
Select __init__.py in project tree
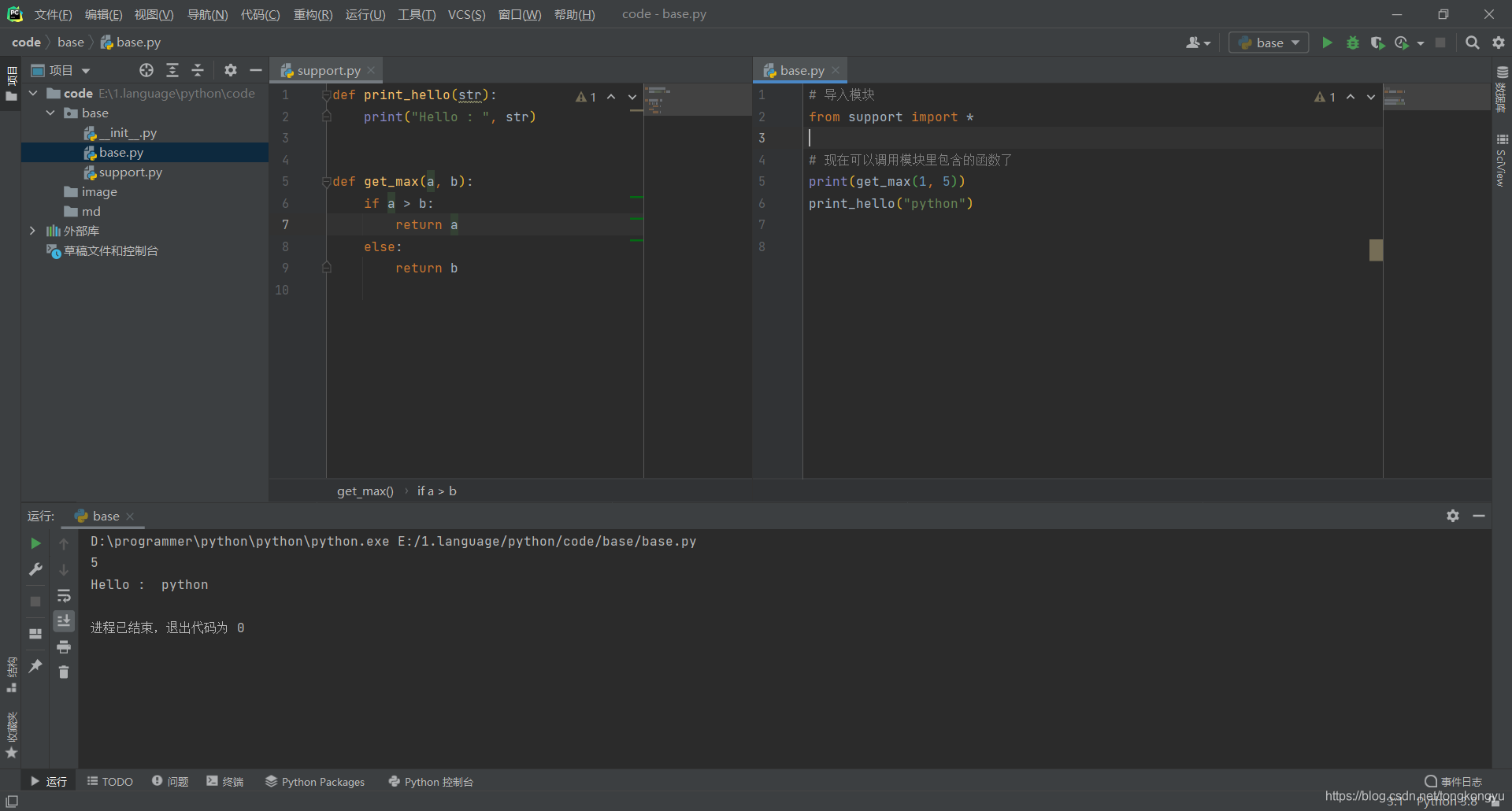[127, 132]
